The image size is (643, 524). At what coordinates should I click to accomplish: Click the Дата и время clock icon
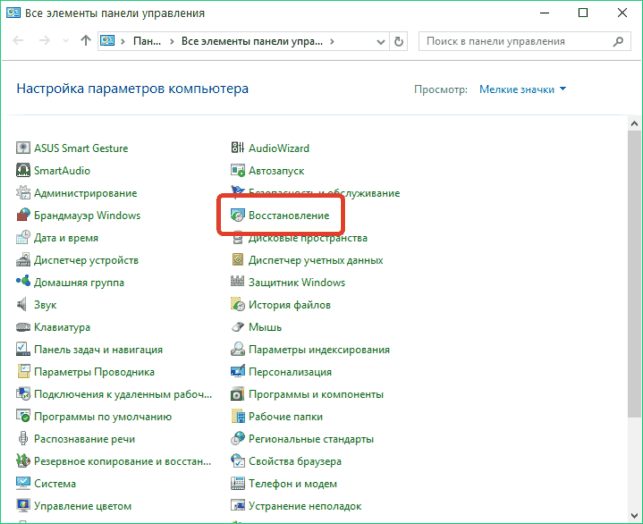click(x=23, y=237)
